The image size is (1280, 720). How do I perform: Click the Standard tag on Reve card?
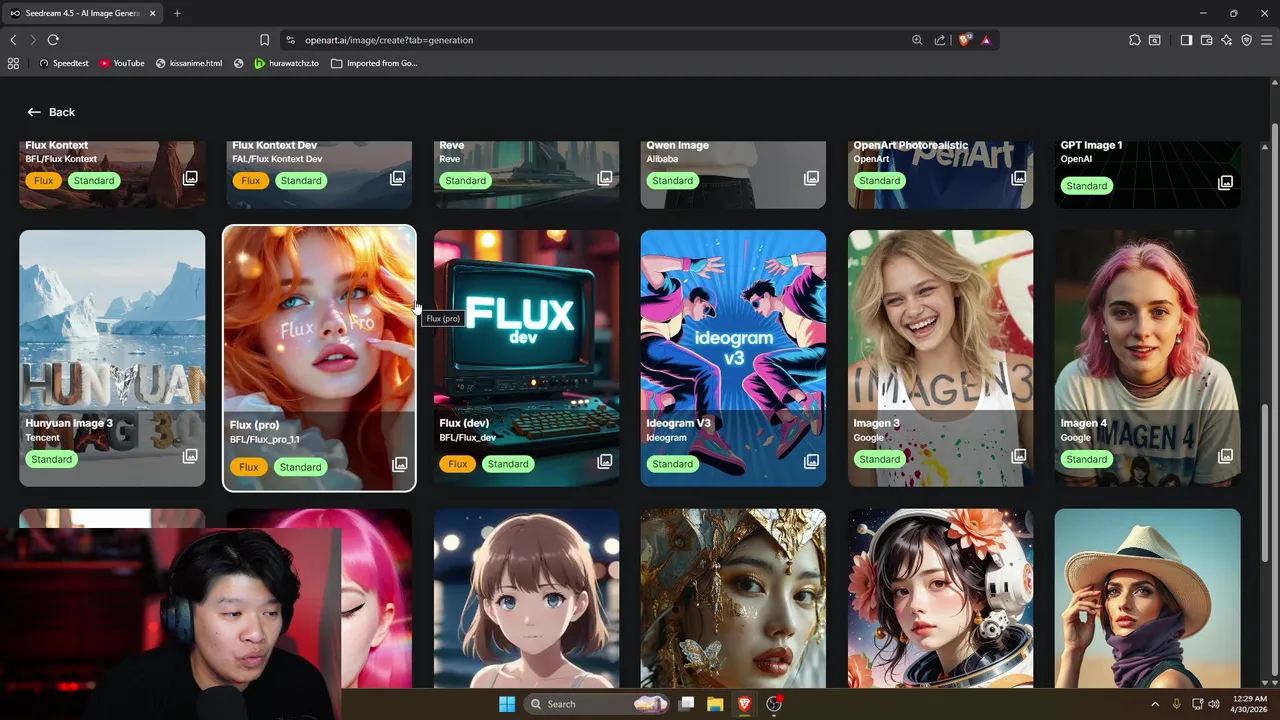(x=465, y=181)
